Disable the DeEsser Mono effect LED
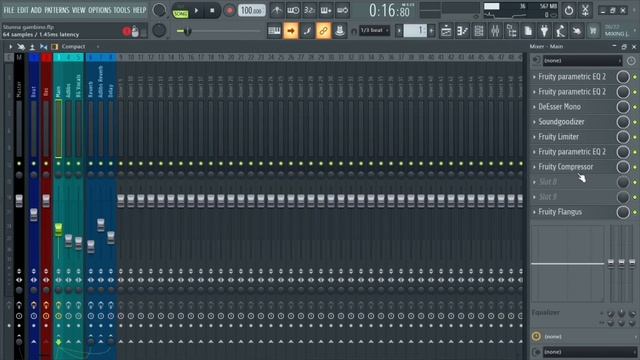 (635, 107)
